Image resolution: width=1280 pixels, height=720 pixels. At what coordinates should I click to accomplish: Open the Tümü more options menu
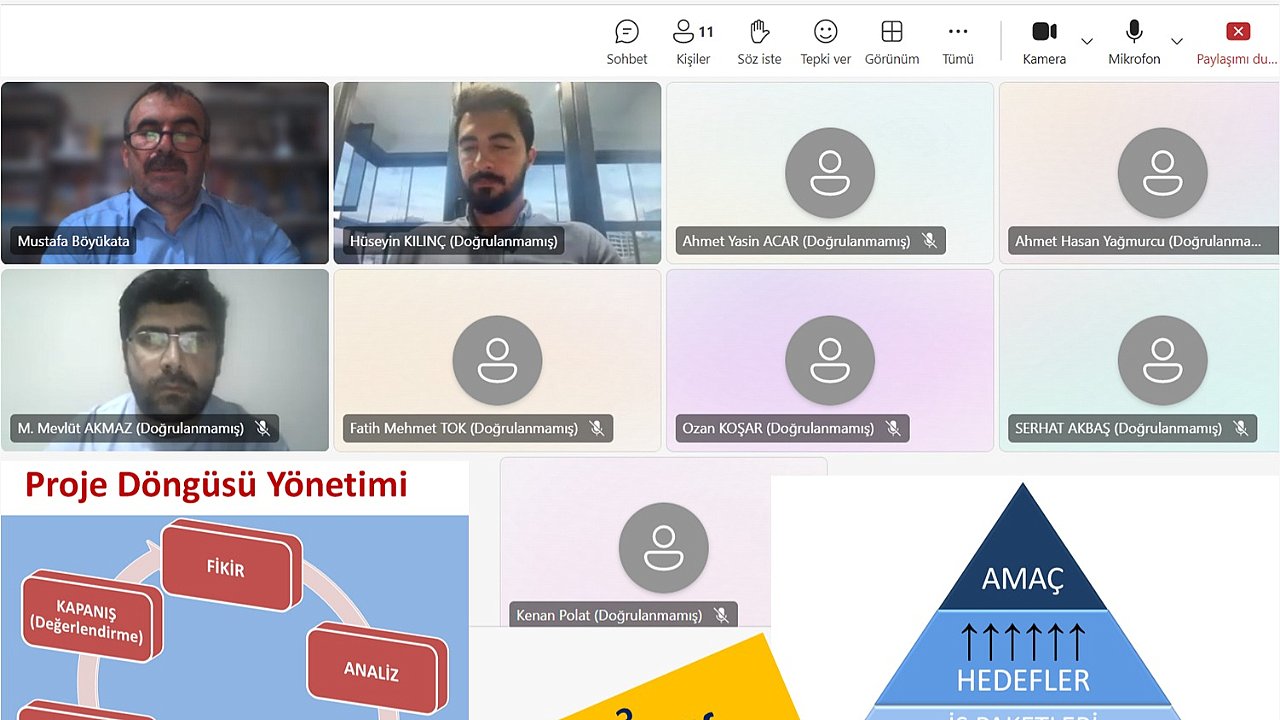(958, 43)
